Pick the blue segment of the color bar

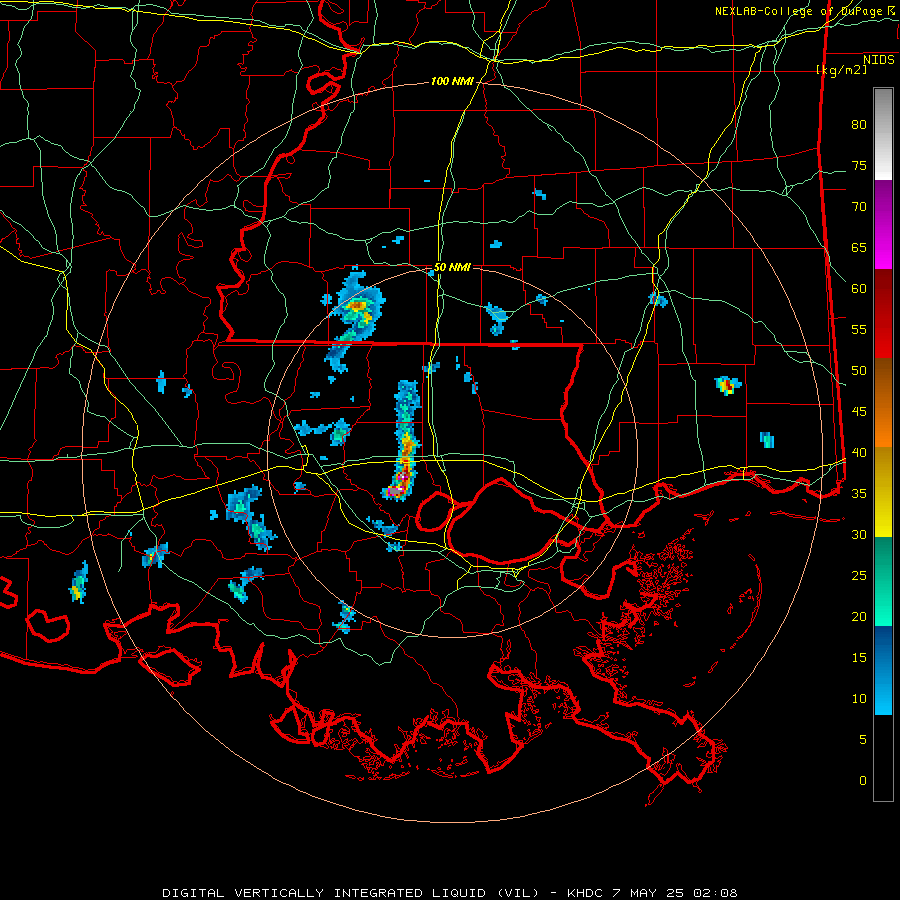click(883, 670)
